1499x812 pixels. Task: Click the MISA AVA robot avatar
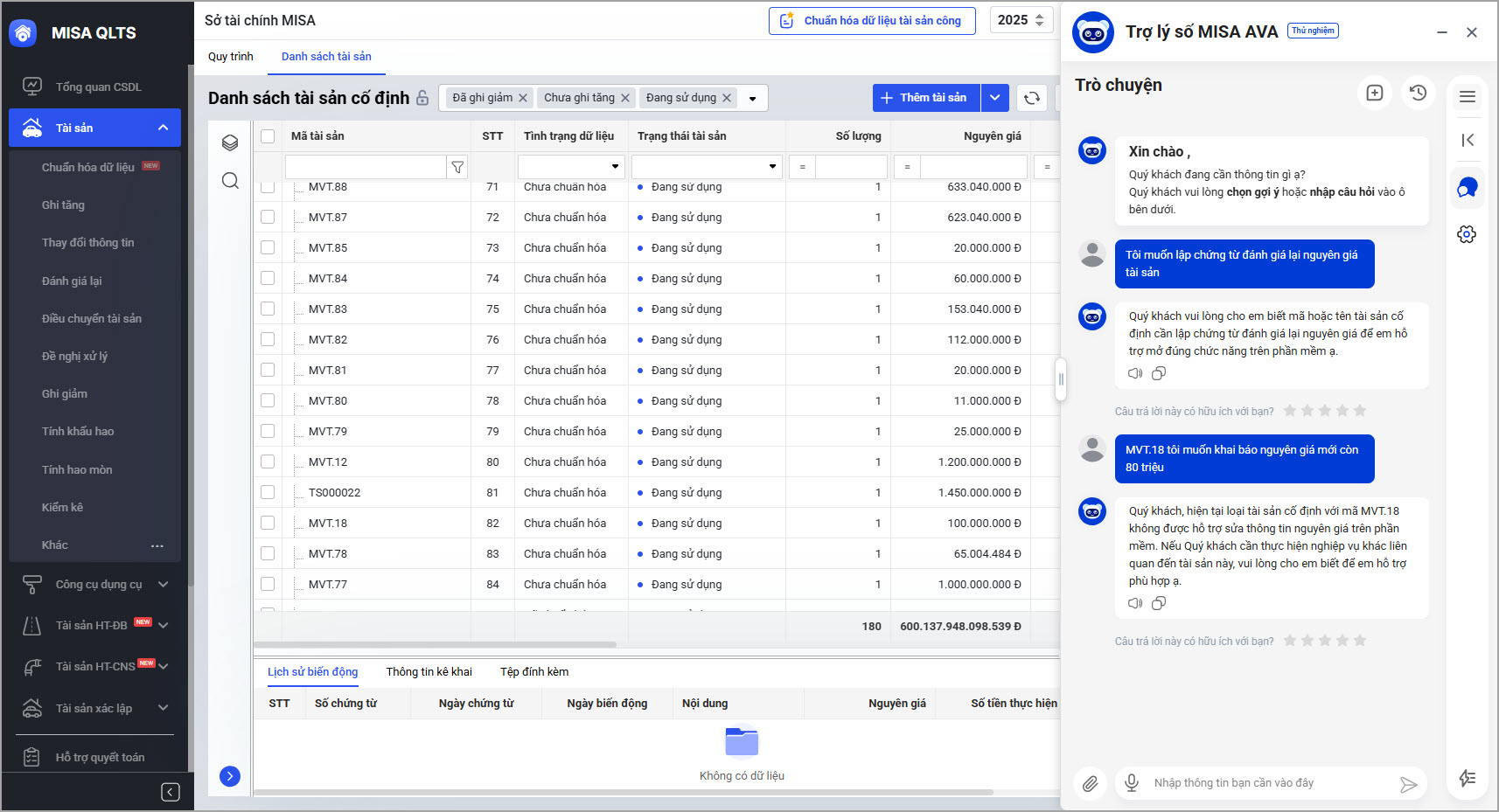pos(1093,32)
